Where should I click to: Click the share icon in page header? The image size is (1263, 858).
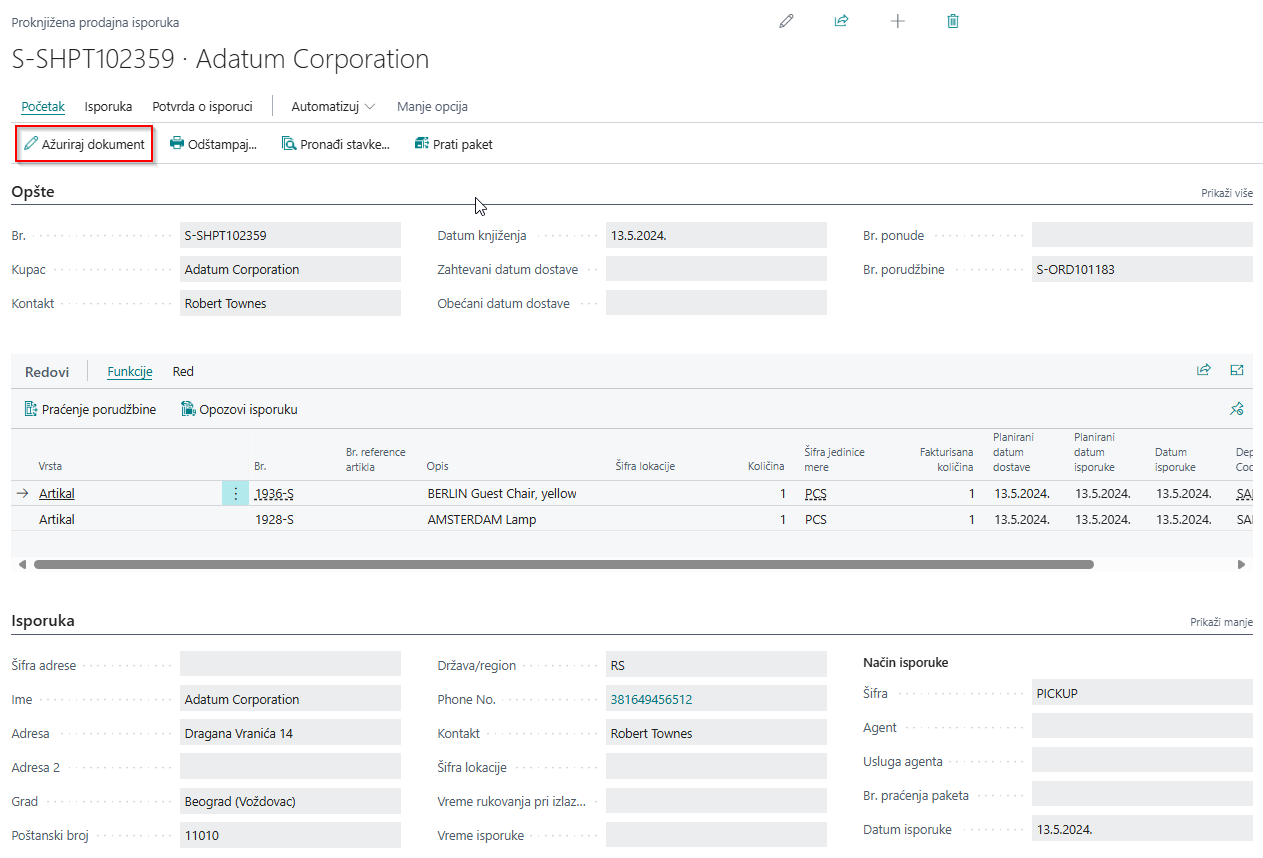click(x=841, y=21)
